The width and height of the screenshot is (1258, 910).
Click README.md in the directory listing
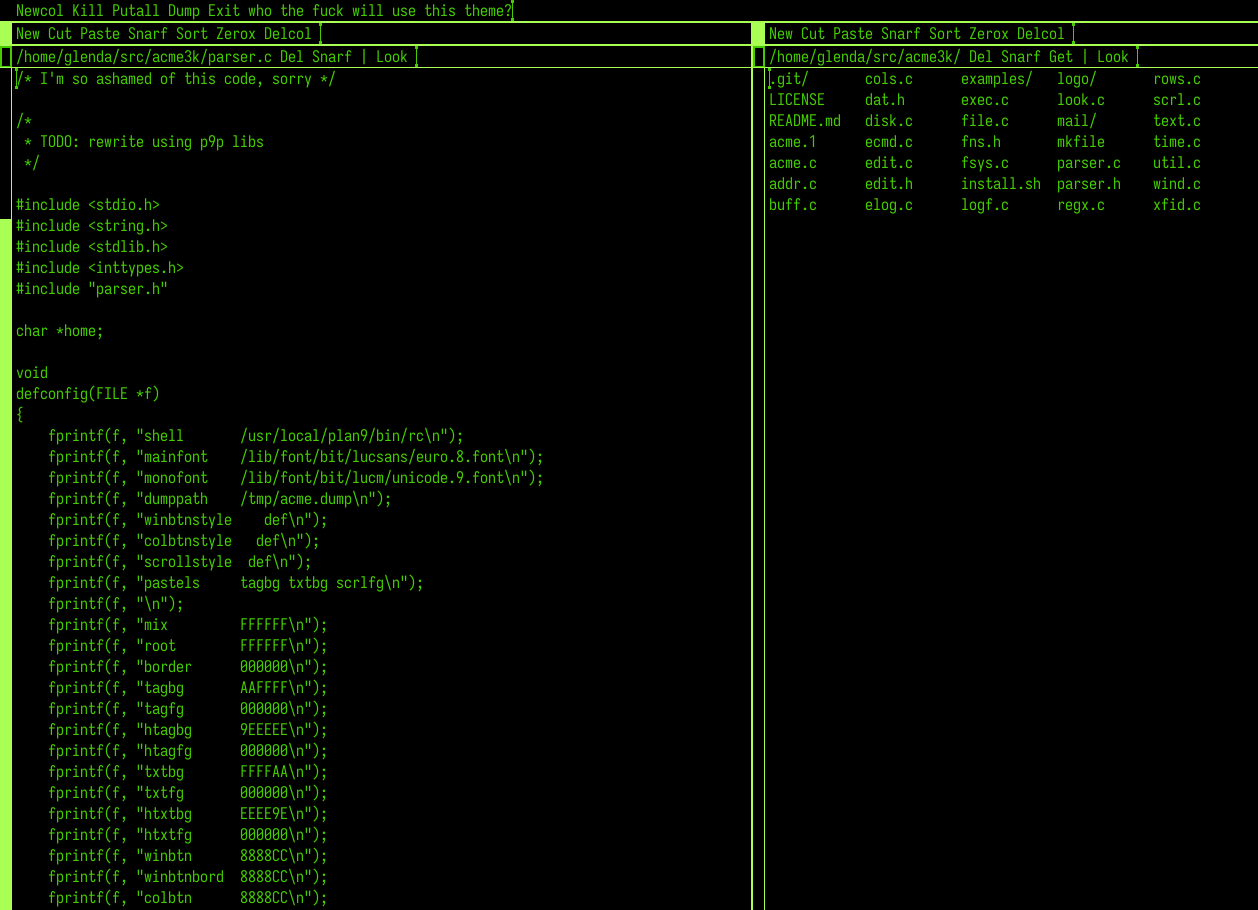pos(805,121)
